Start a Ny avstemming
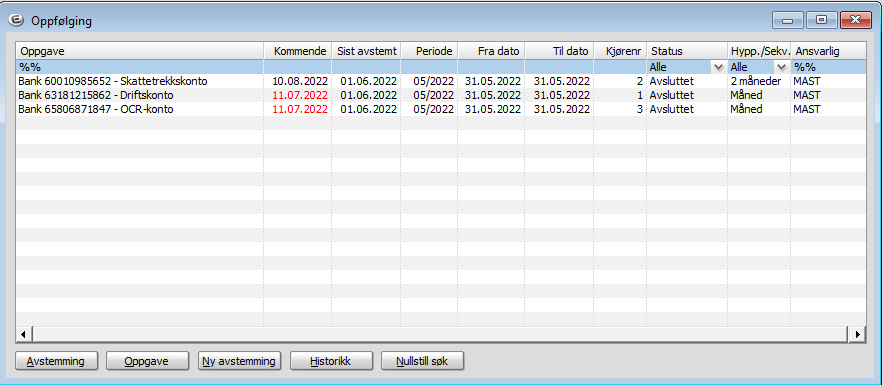Viewport: 883px width, 385px height. coord(239,361)
